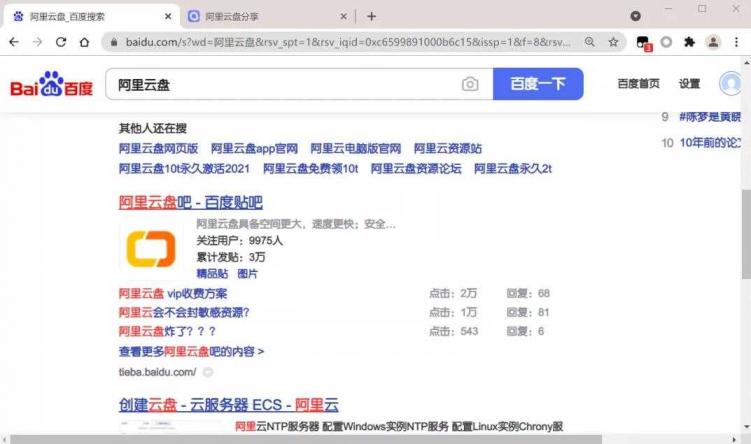Click the gray circle extension icon
The image size is (751, 444).
[666, 42]
